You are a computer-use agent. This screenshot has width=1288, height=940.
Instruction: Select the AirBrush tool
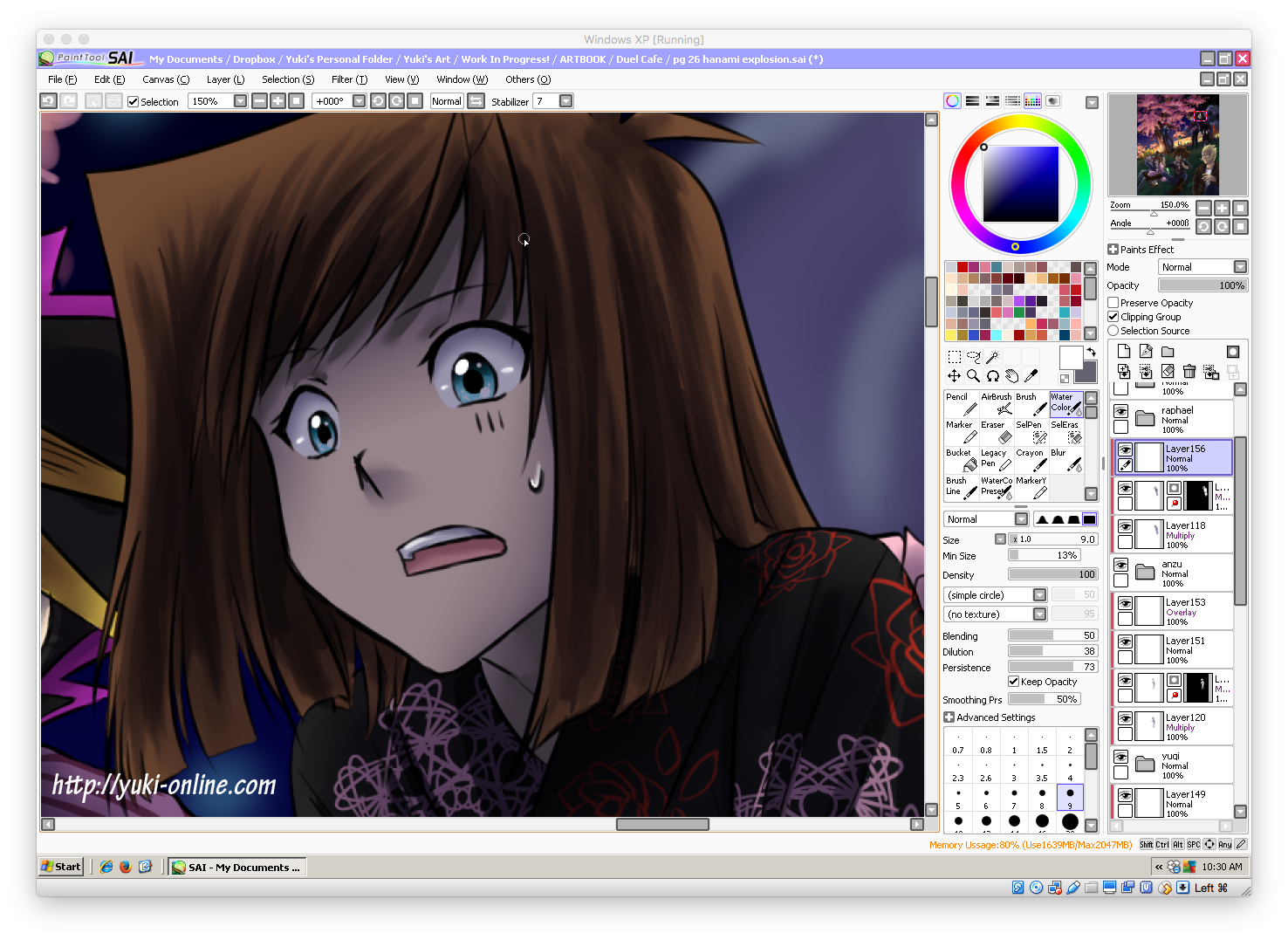pos(997,404)
